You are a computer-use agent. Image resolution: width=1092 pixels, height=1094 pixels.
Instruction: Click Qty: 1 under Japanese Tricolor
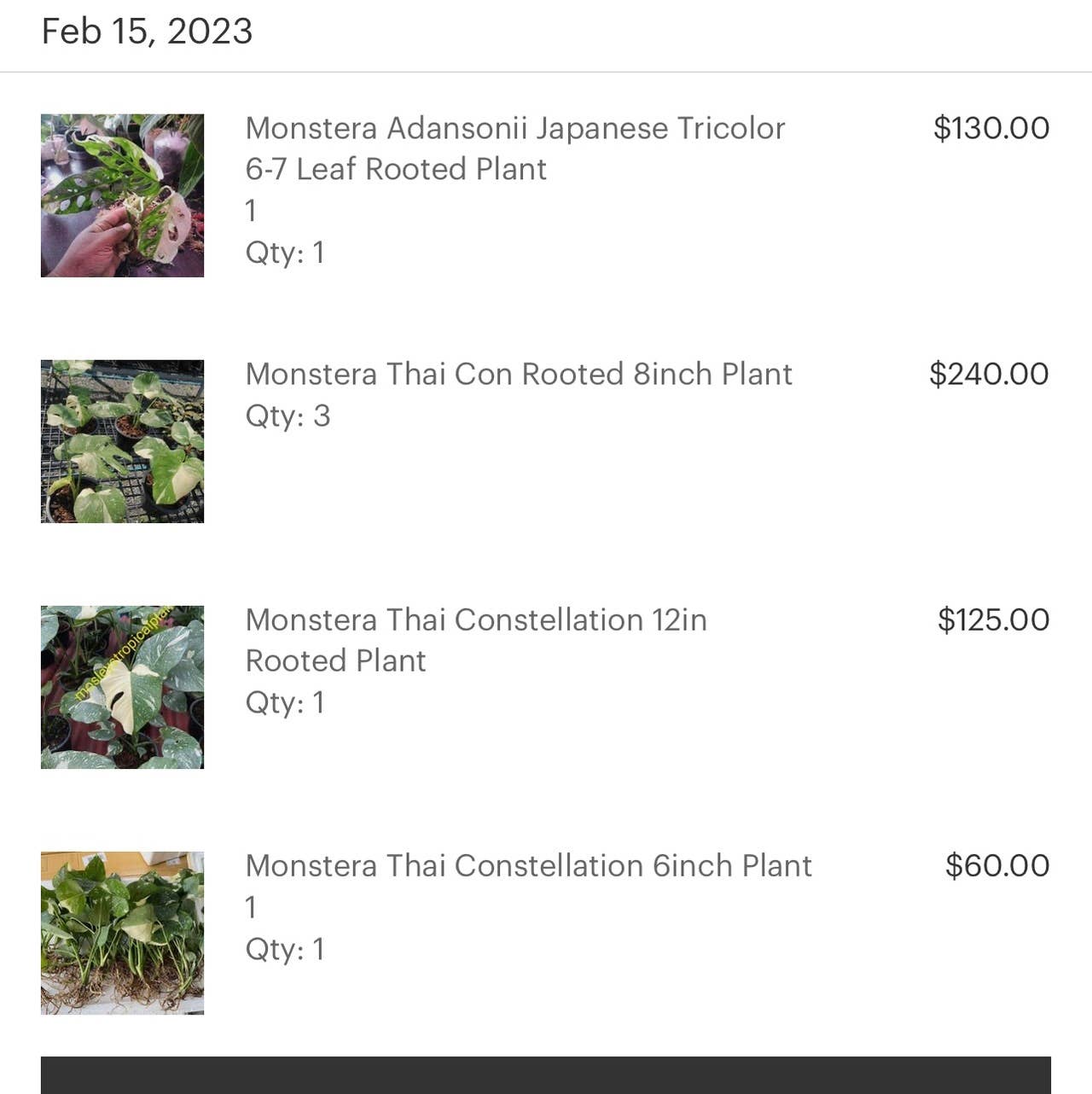(x=285, y=253)
